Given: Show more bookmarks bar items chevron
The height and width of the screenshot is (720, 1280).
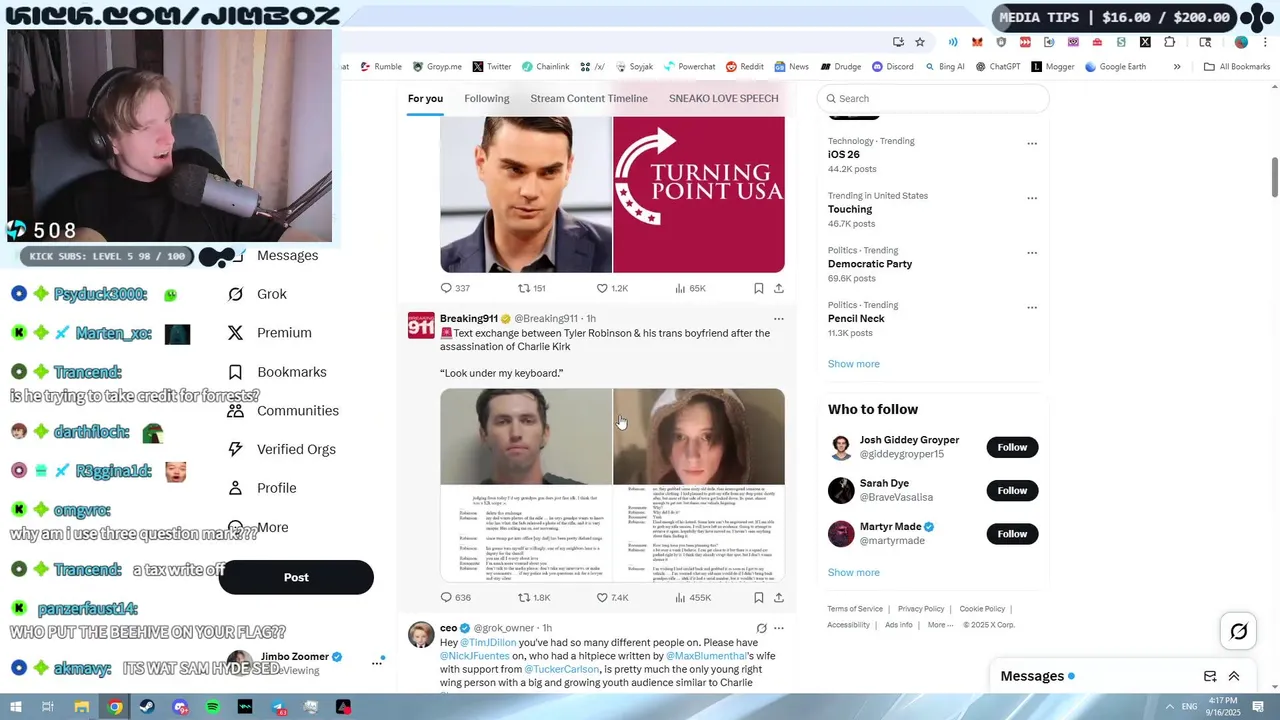Looking at the screenshot, I should pos(1177,67).
